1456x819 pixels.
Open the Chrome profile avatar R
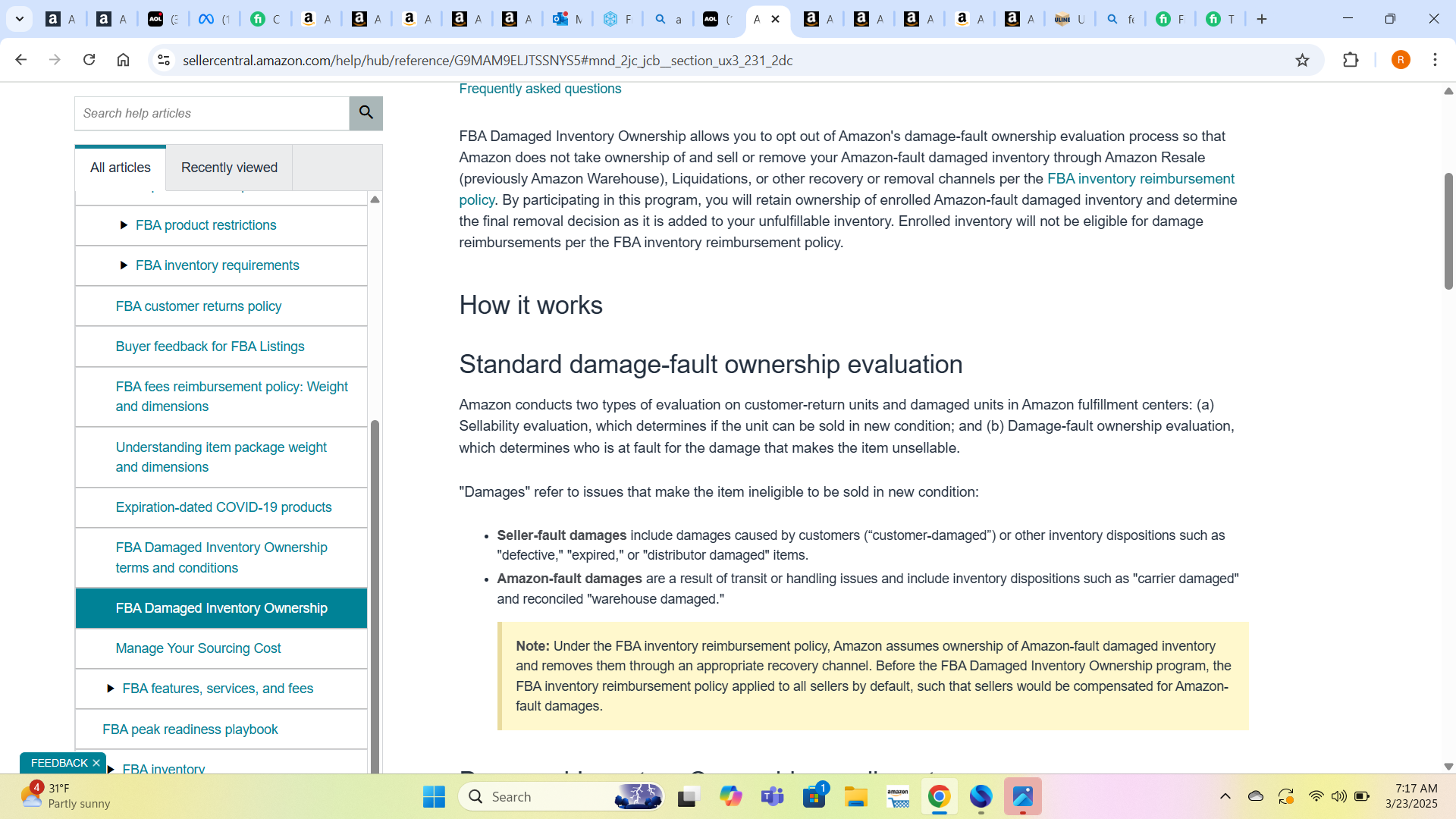point(1401,60)
